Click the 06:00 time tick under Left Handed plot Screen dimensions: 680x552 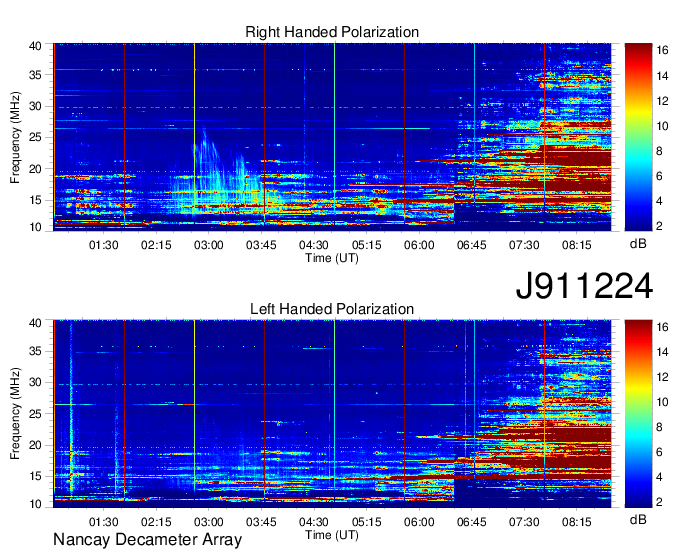(419, 522)
